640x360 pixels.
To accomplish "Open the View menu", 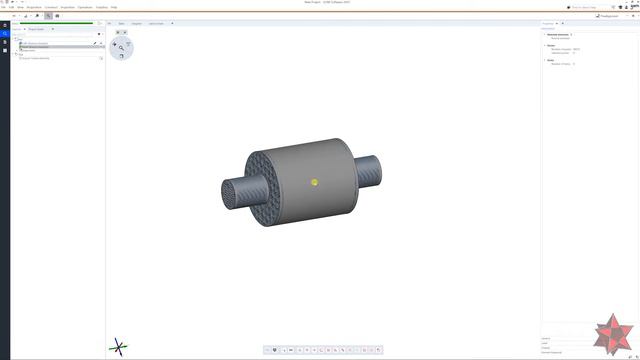I will coord(20,7).
